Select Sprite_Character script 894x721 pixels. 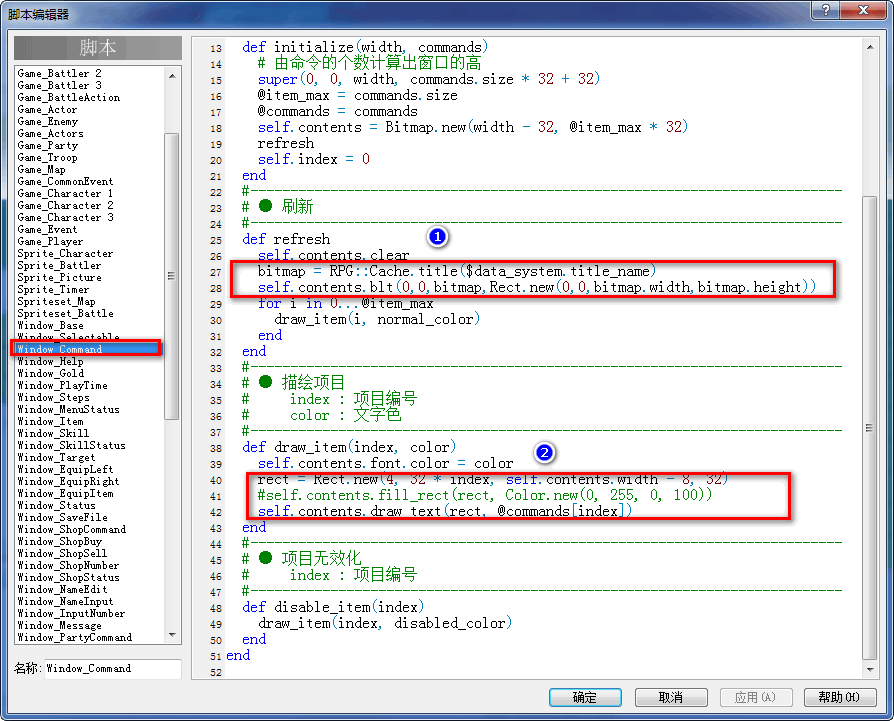[x=65, y=254]
